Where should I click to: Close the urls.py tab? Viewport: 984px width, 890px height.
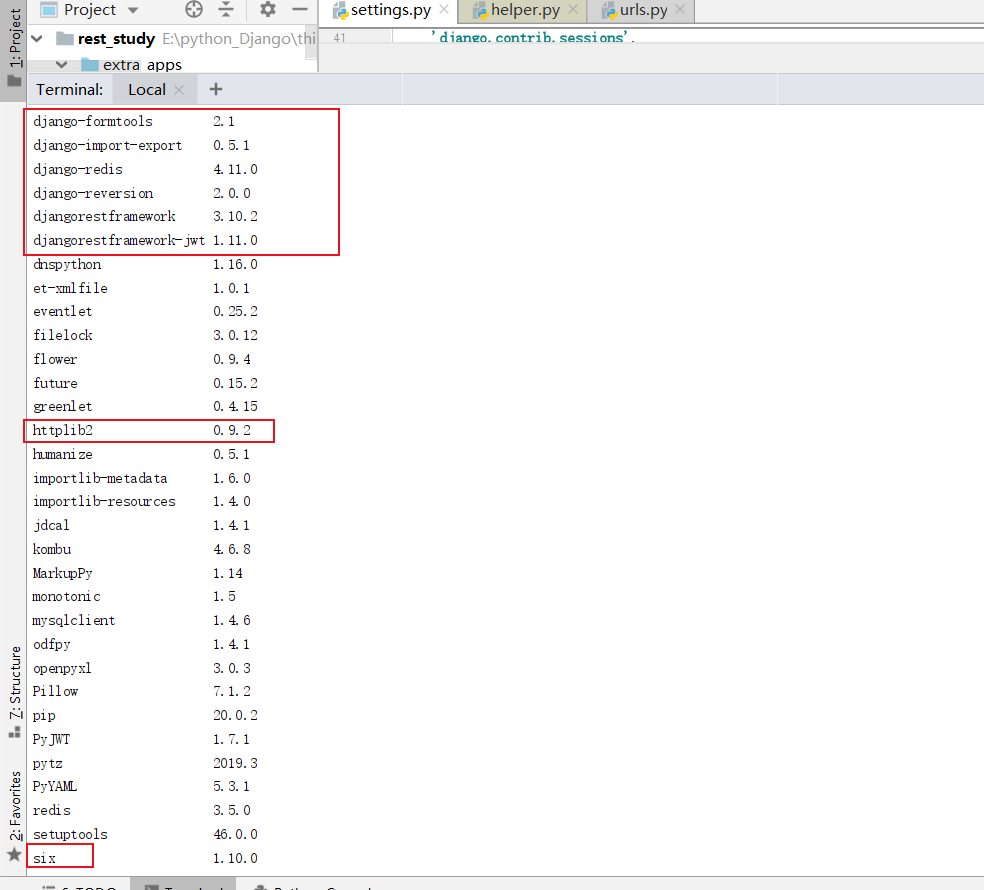[x=680, y=9]
